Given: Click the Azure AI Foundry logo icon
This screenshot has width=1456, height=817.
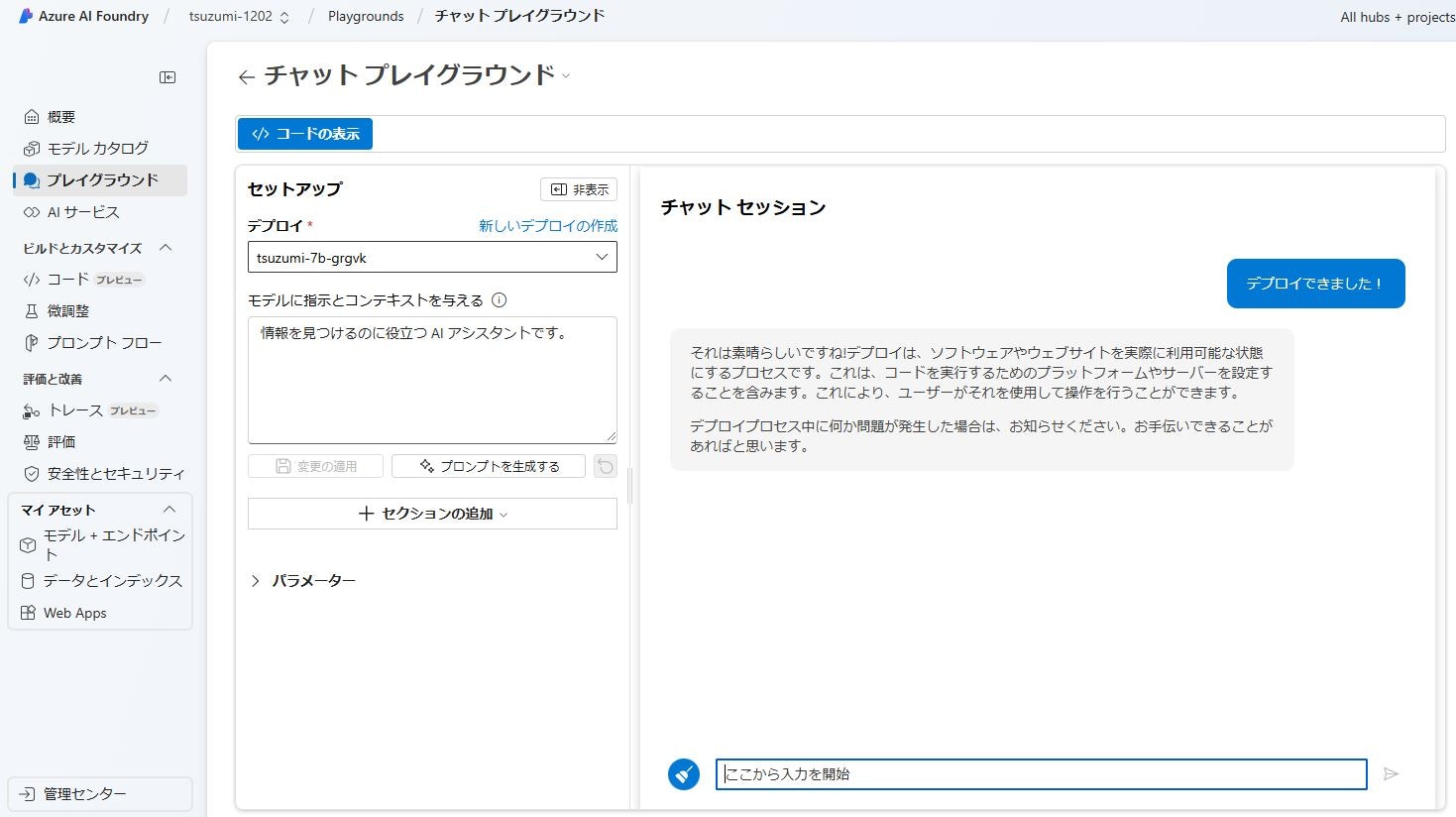Looking at the screenshot, I should [x=26, y=16].
